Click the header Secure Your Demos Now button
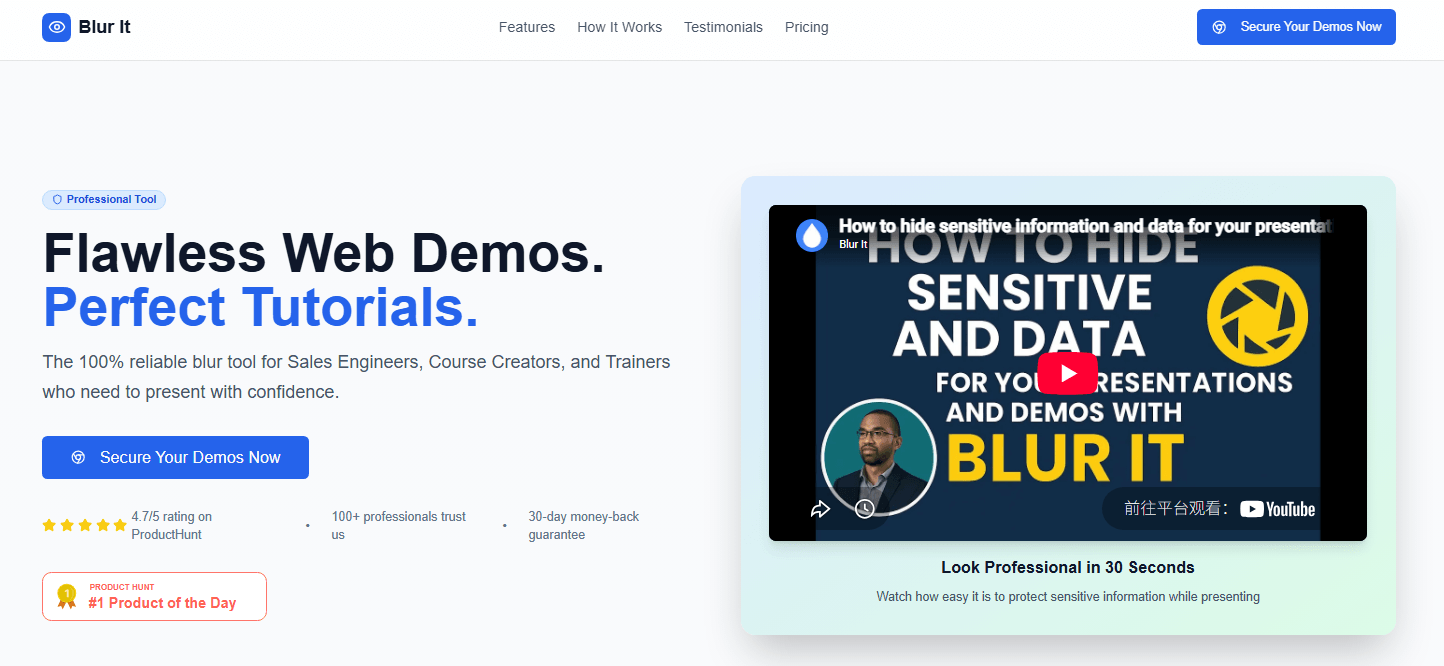Image resolution: width=1444 pixels, height=666 pixels. click(1296, 27)
